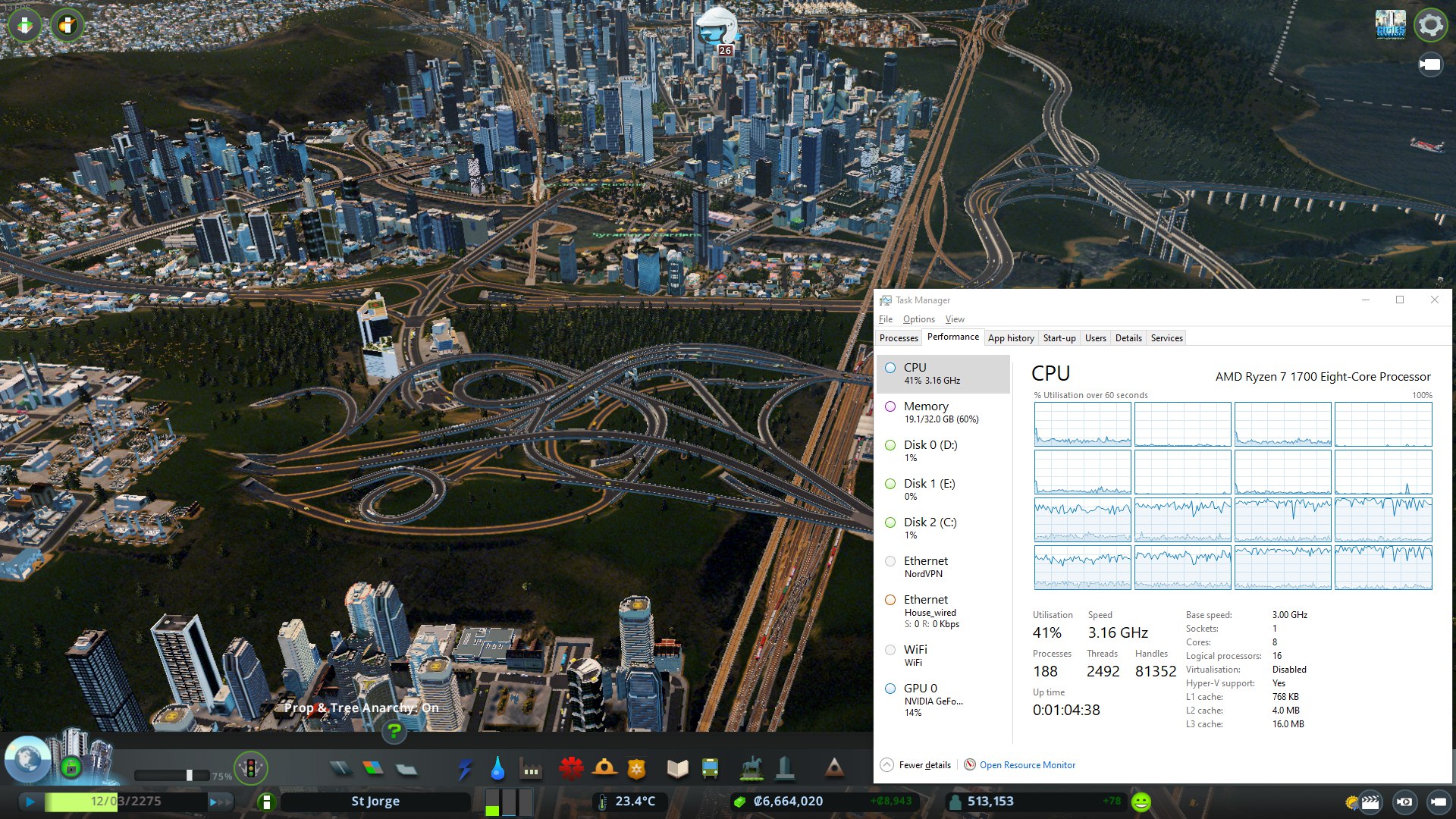Collapse Task Manager with Fewer details
The height and width of the screenshot is (819, 1456).
(915, 765)
